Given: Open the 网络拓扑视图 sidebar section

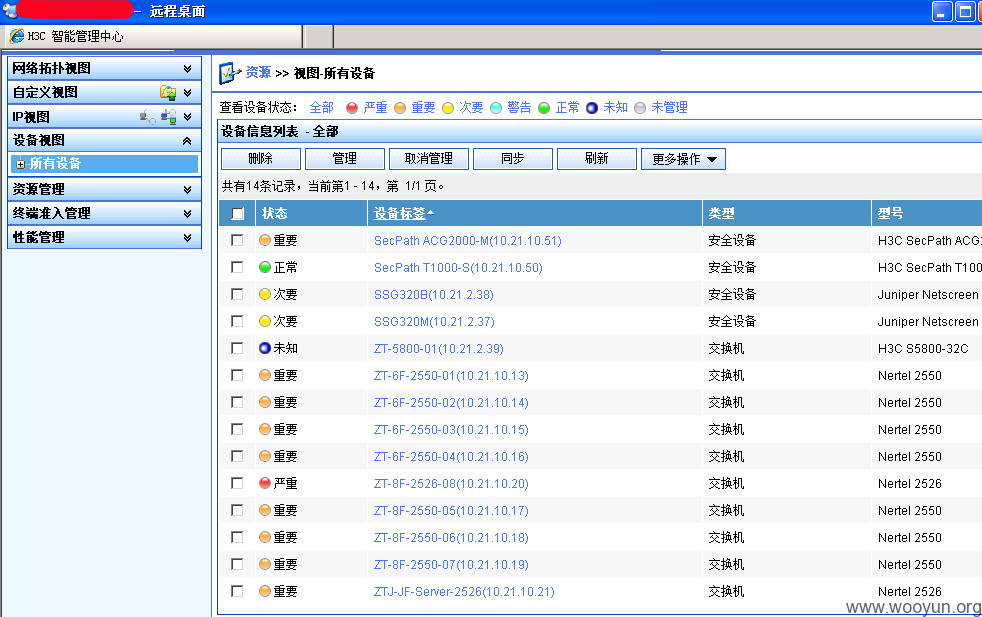Looking at the screenshot, I should pos(104,68).
